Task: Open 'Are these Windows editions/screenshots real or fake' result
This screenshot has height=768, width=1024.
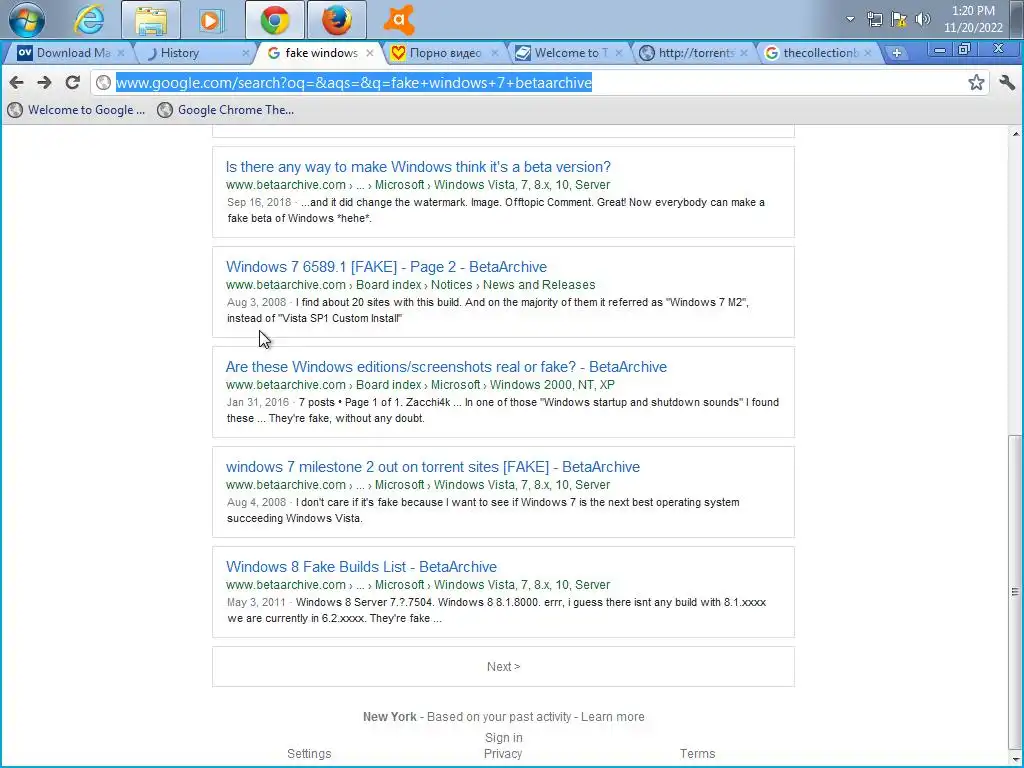Action: click(446, 366)
